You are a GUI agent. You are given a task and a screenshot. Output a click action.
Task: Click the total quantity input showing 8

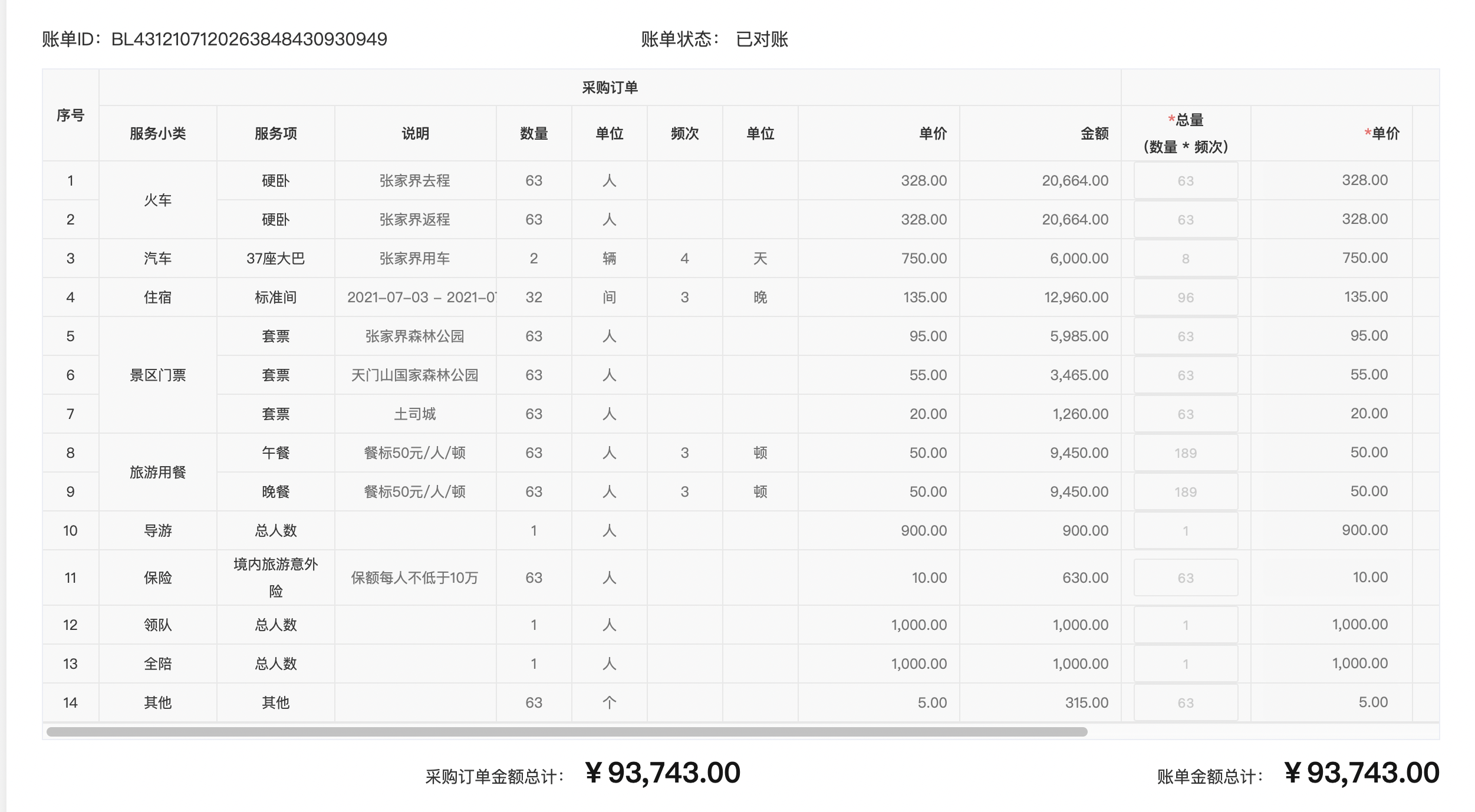tap(1185, 259)
